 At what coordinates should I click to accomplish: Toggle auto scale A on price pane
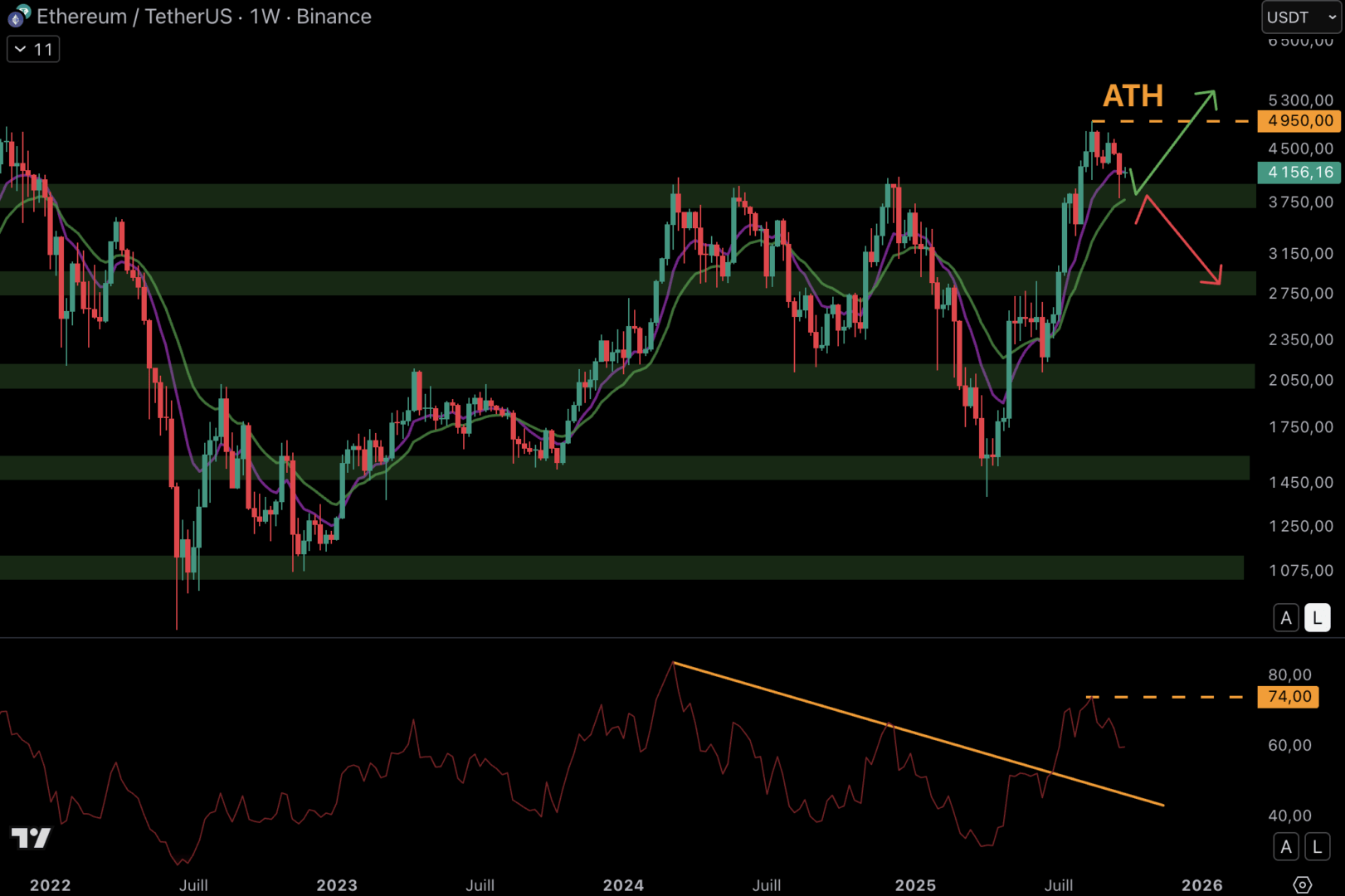point(1285,618)
